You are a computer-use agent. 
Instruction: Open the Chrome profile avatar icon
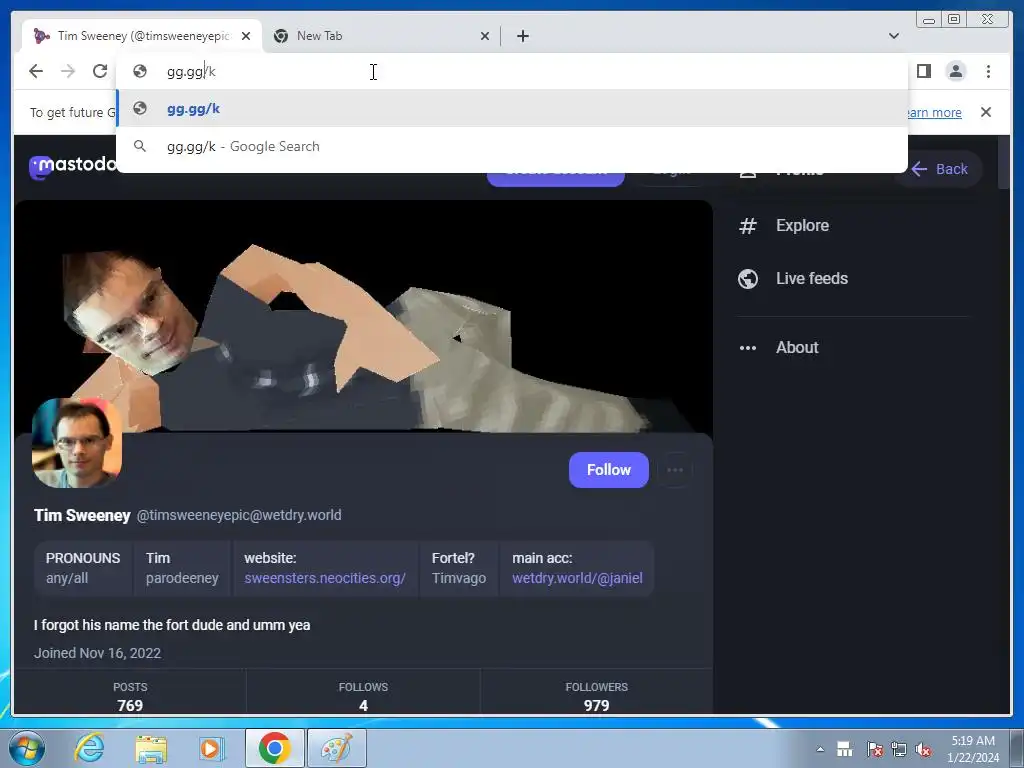point(956,71)
